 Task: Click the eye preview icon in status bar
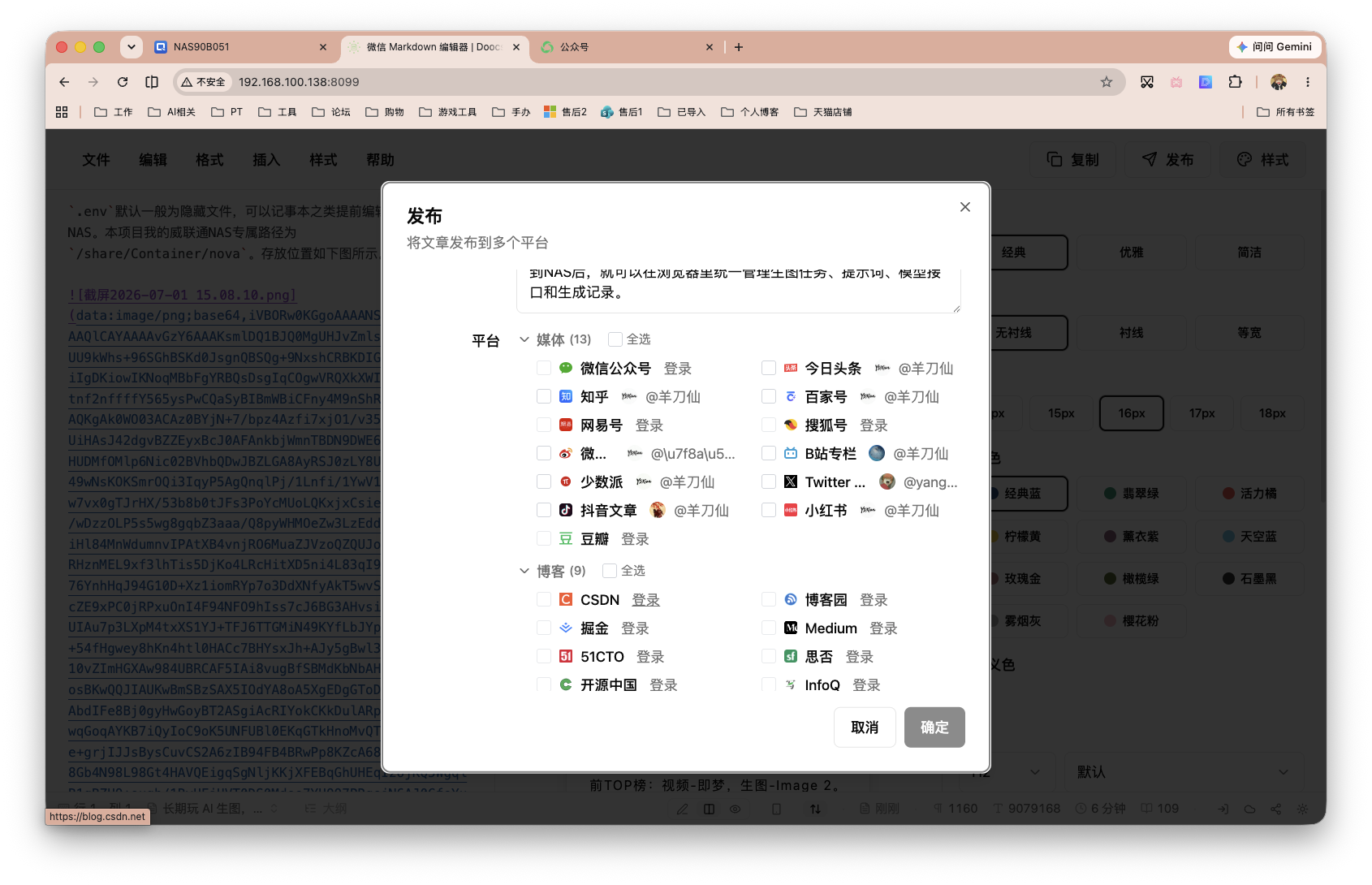click(x=735, y=809)
